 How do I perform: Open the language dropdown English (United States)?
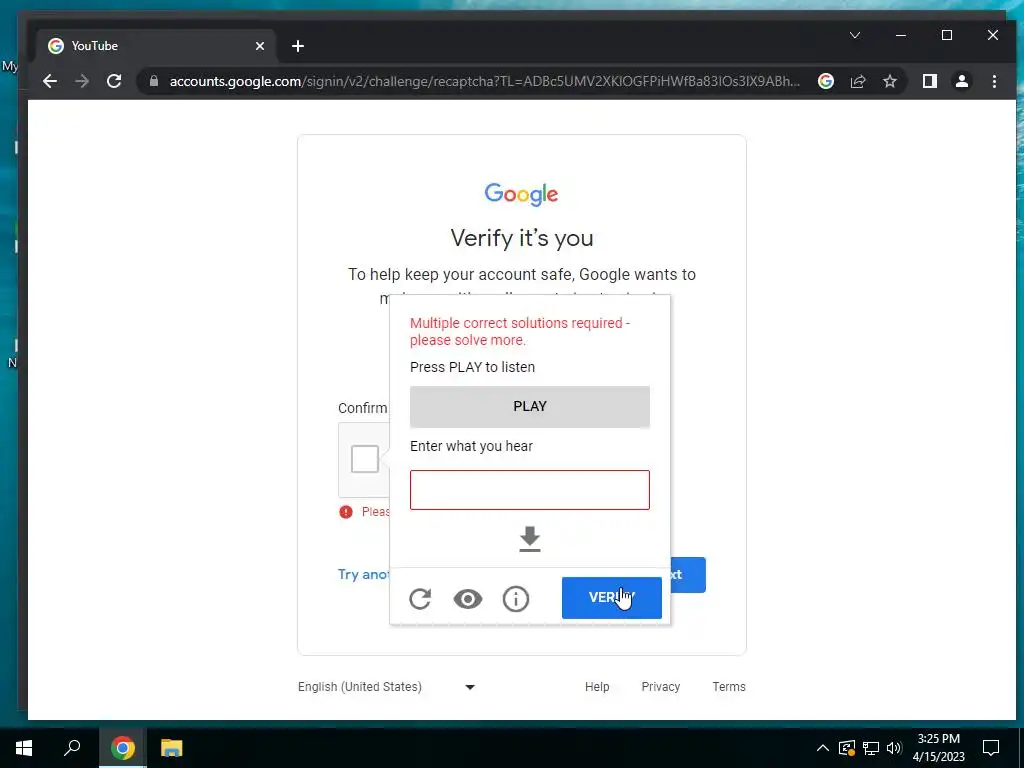(387, 686)
